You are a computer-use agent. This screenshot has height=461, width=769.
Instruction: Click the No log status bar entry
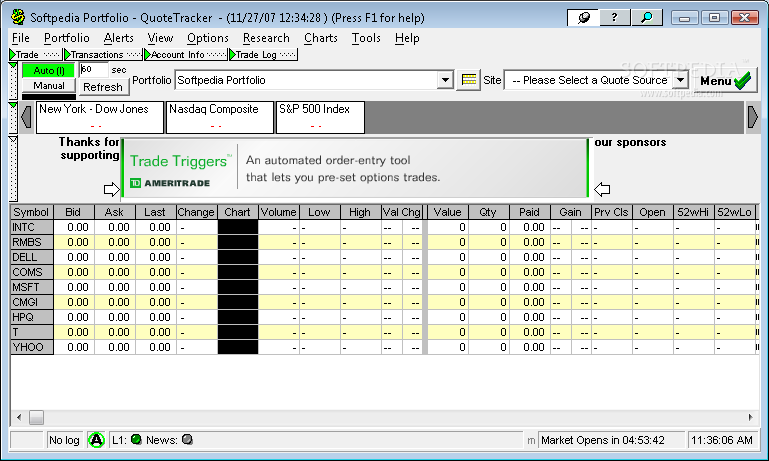(x=64, y=440)
